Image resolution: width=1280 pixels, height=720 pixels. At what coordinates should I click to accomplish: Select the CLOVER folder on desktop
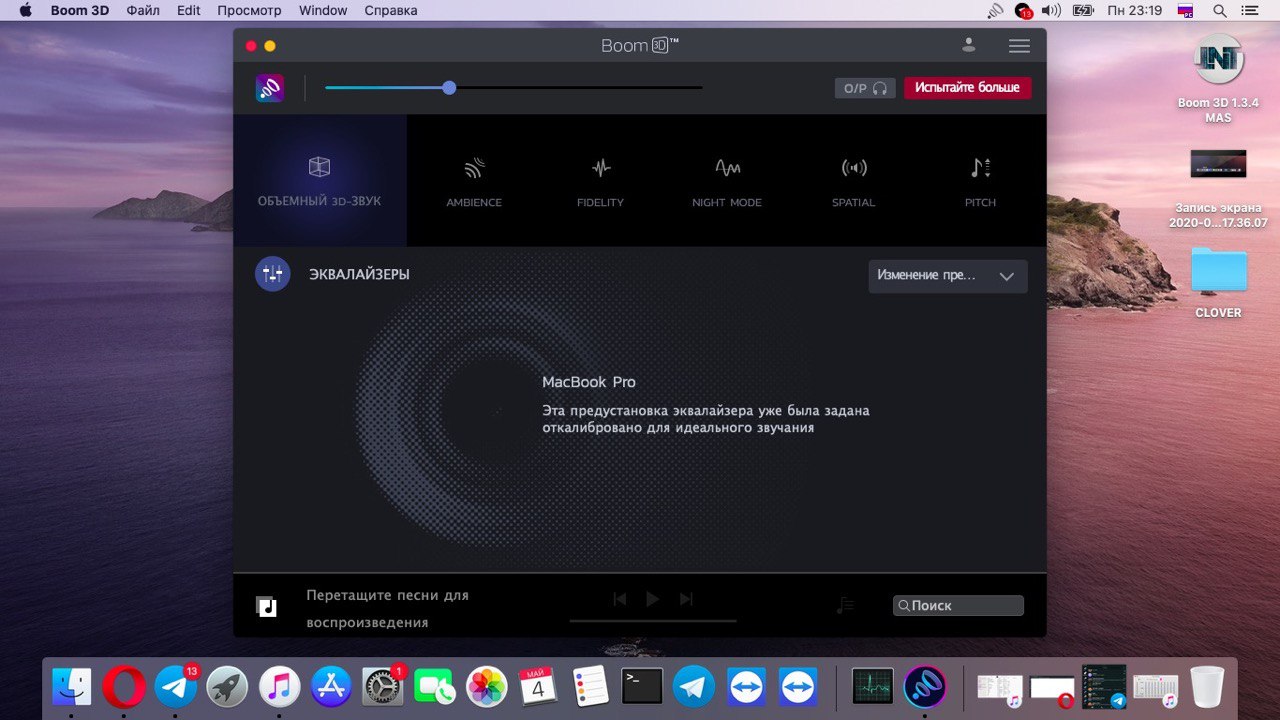pos(1218,283)
